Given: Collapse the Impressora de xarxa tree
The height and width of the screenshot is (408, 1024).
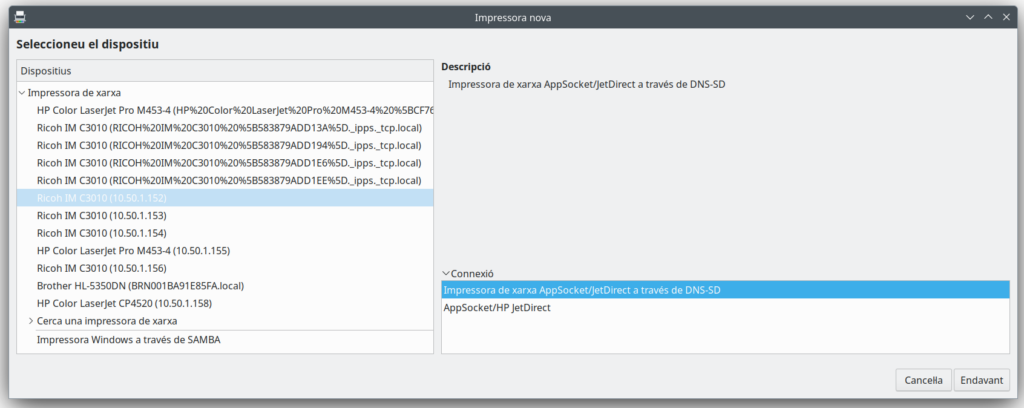Looking at the screenshot, I should tap(22, 92).
